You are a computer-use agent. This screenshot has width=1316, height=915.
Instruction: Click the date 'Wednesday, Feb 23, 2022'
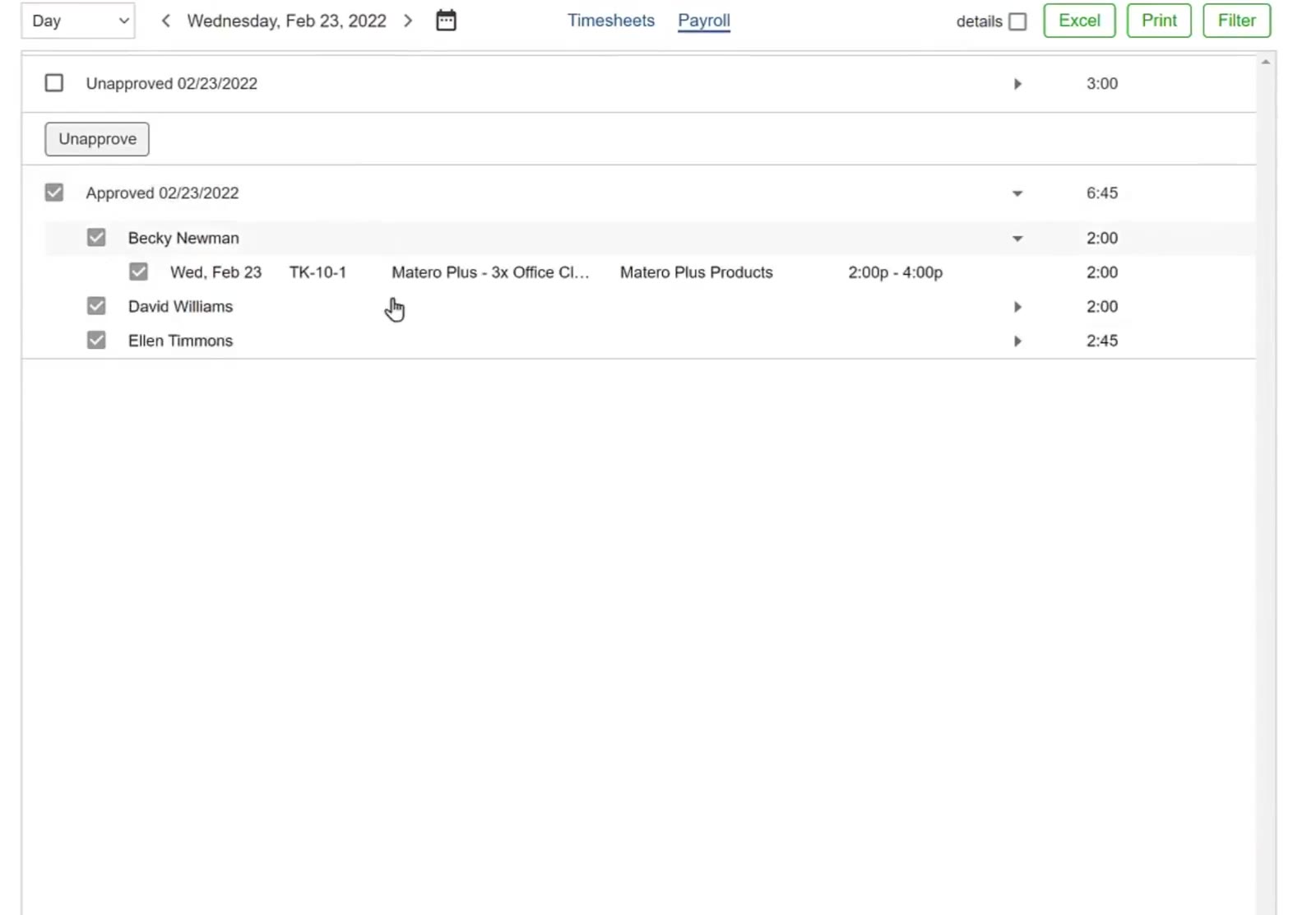286,21
